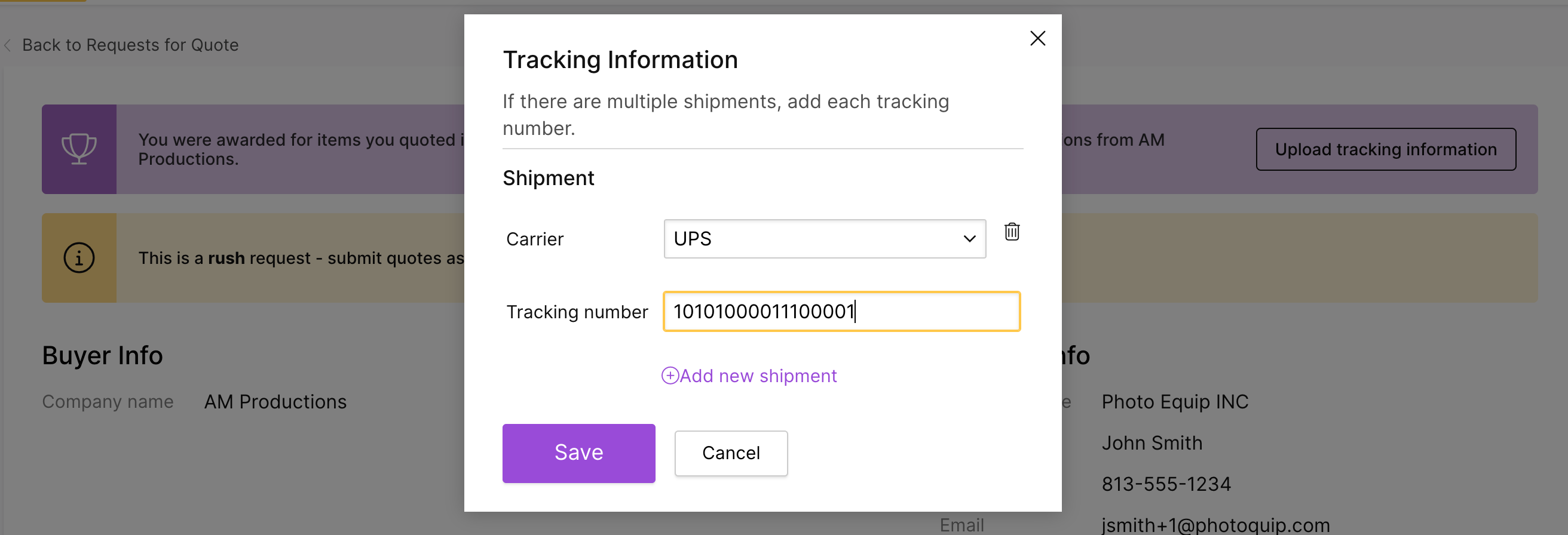1568x535 pixels.
Task: Click the 813-555-1234 phone number
Action: (x=1166, y=484)
